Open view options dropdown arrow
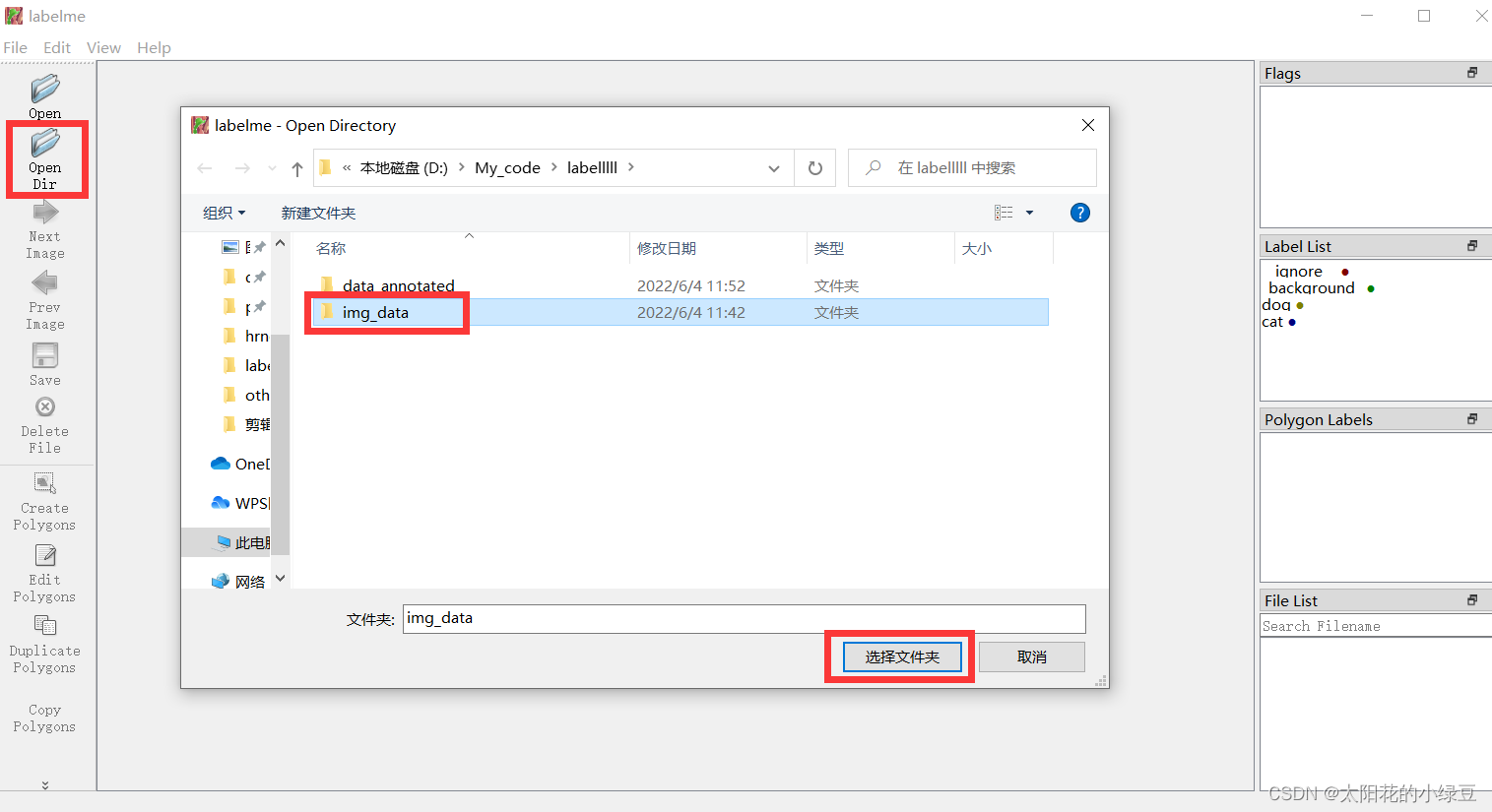1492x812 pixels. (x=1030, y=213)
